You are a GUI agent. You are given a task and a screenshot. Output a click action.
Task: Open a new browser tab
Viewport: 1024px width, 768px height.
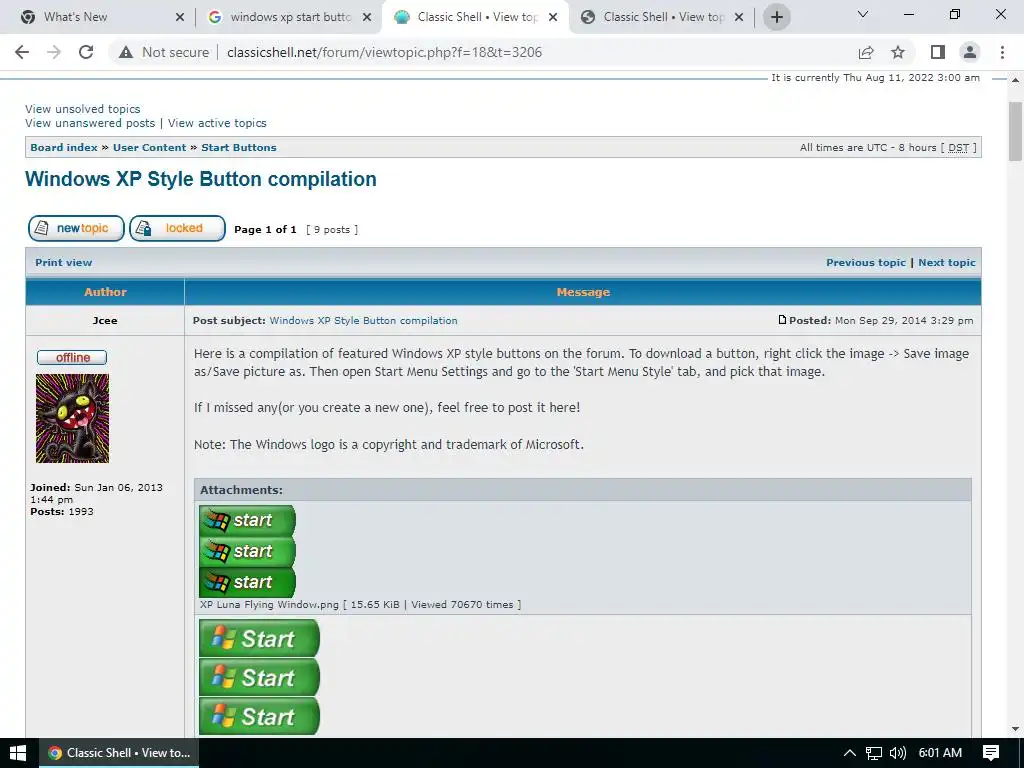pos(776,17)
